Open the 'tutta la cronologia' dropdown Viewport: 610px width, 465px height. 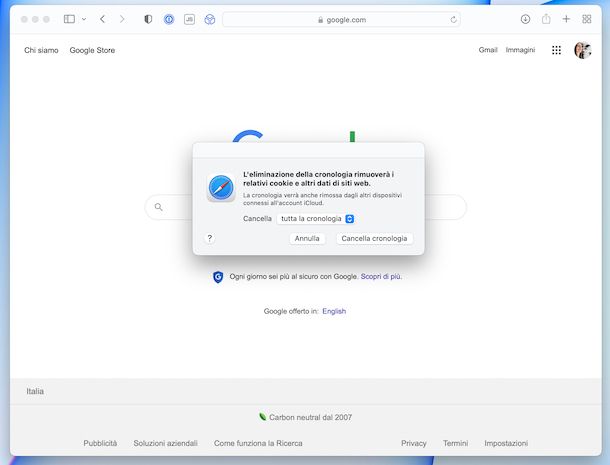[x=316, y=219]
